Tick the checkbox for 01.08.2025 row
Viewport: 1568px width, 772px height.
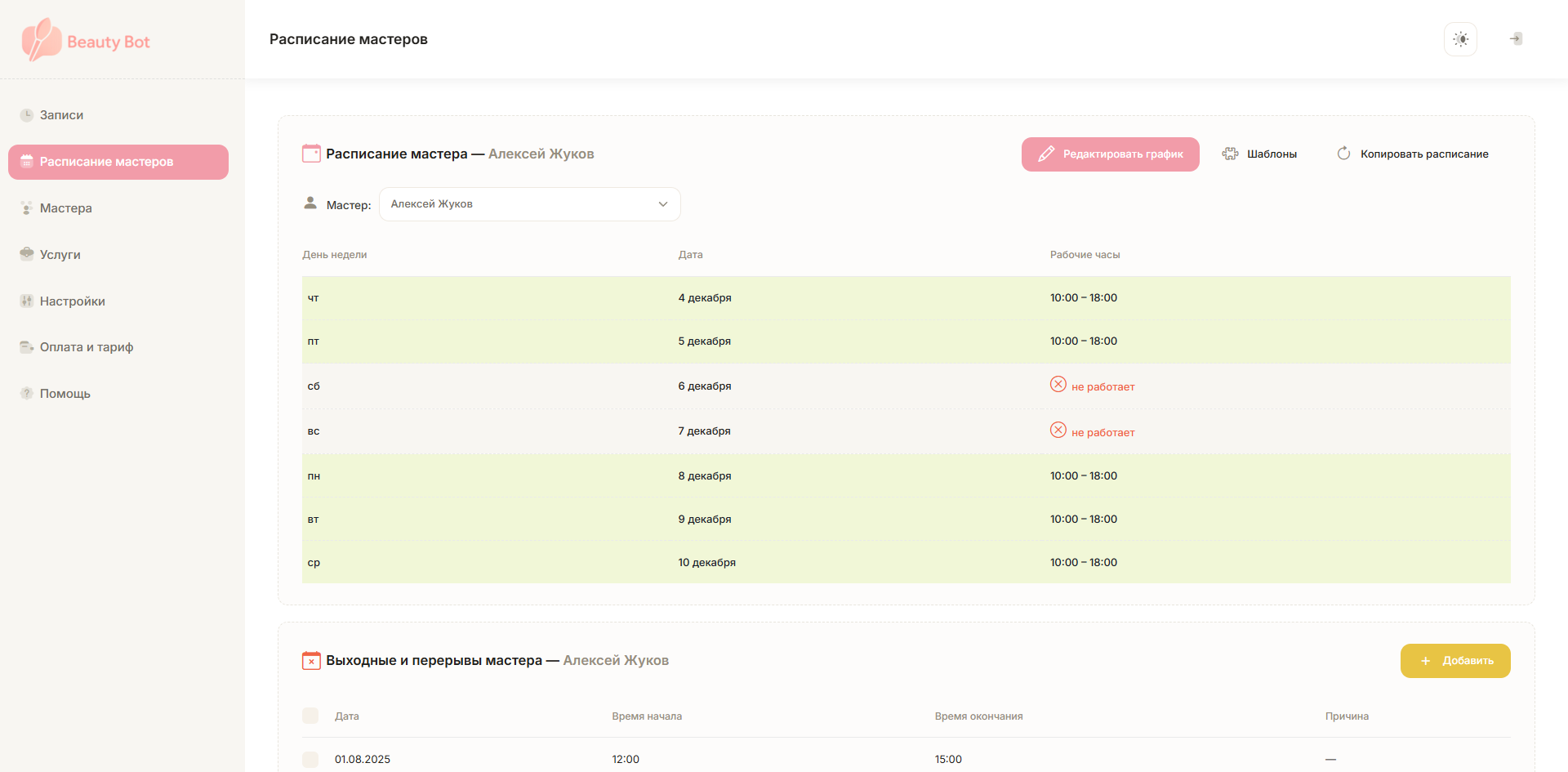pyautogui.click(x=310, y=759)
